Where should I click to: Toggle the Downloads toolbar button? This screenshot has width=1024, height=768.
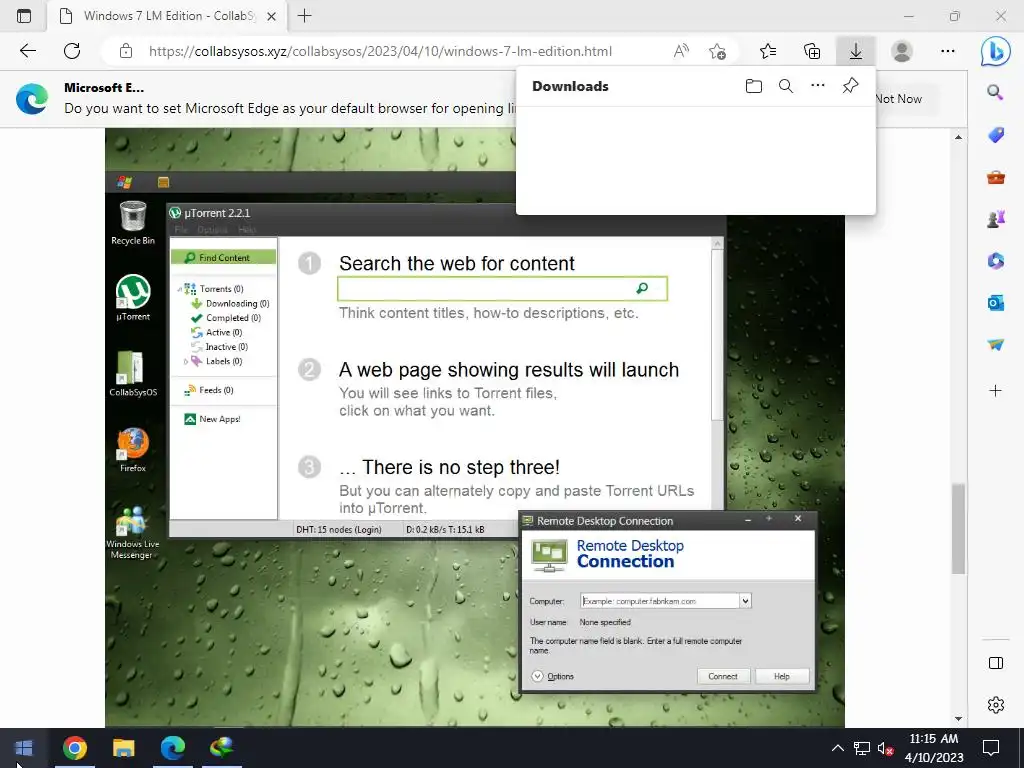(856, 51)
